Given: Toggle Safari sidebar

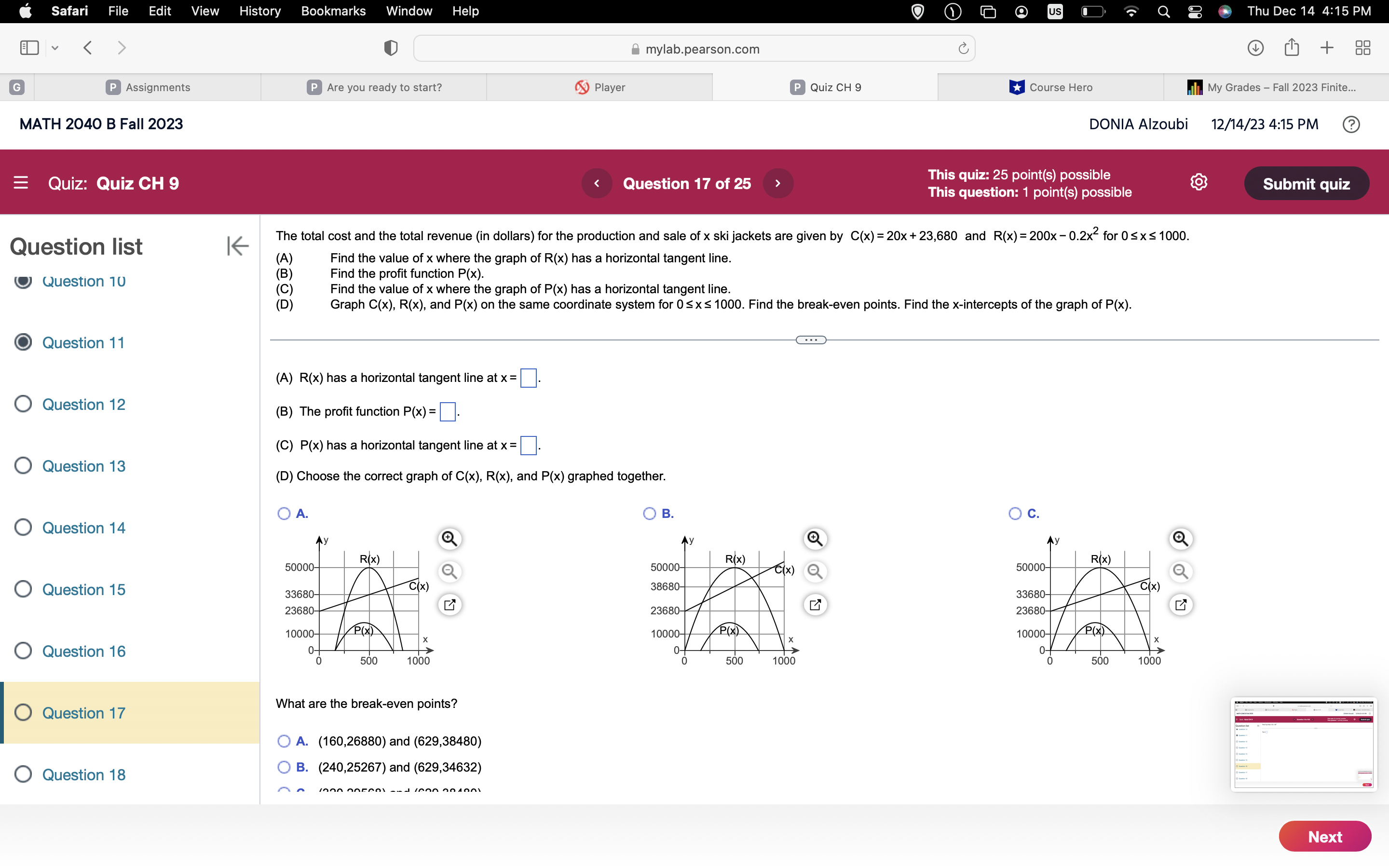Looking at the screenshot, I should pyautogui.click(x=29, y=48).
